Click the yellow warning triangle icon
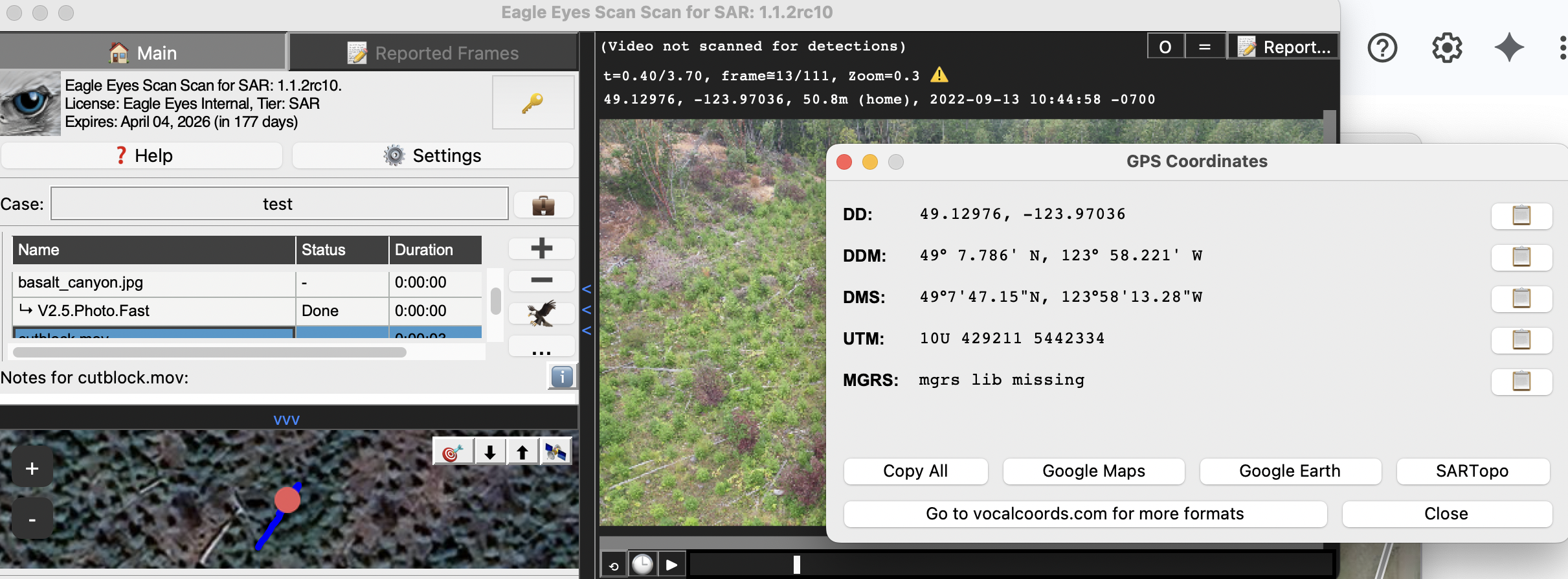Screen dimensions: 1568x579 click(x=939, y=75)
